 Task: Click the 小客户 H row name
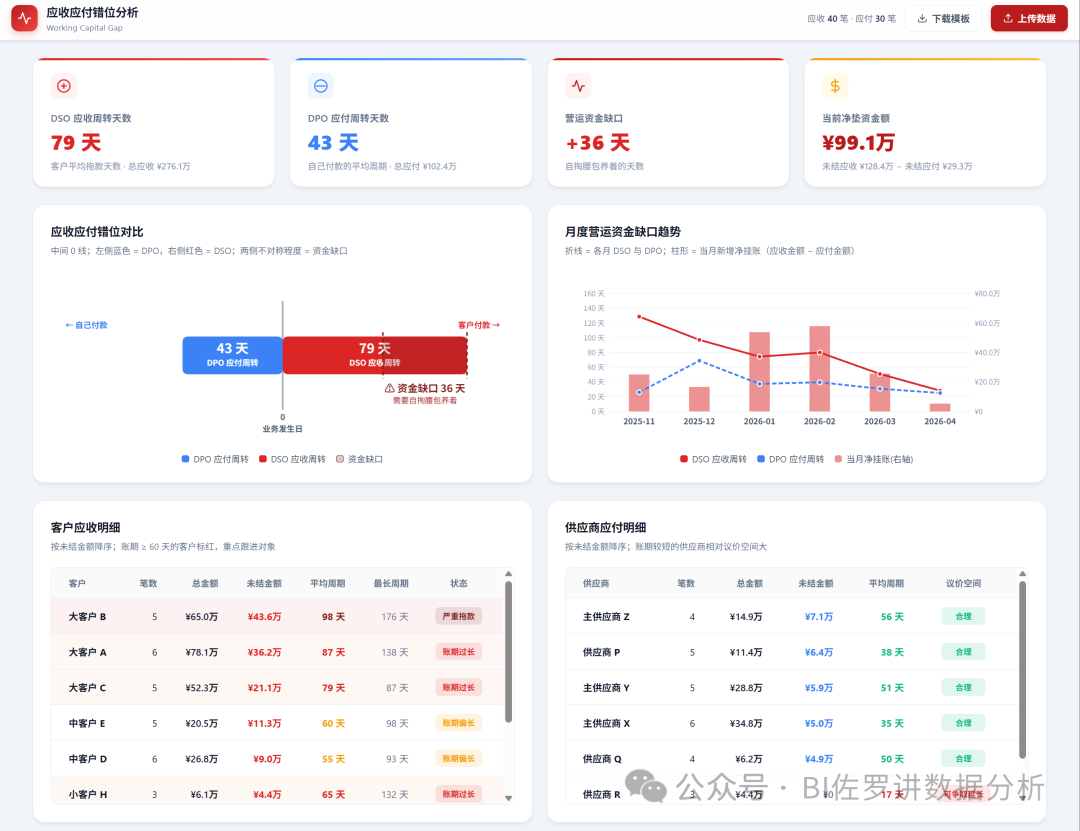pyautogui.click(x=87, y=794)
